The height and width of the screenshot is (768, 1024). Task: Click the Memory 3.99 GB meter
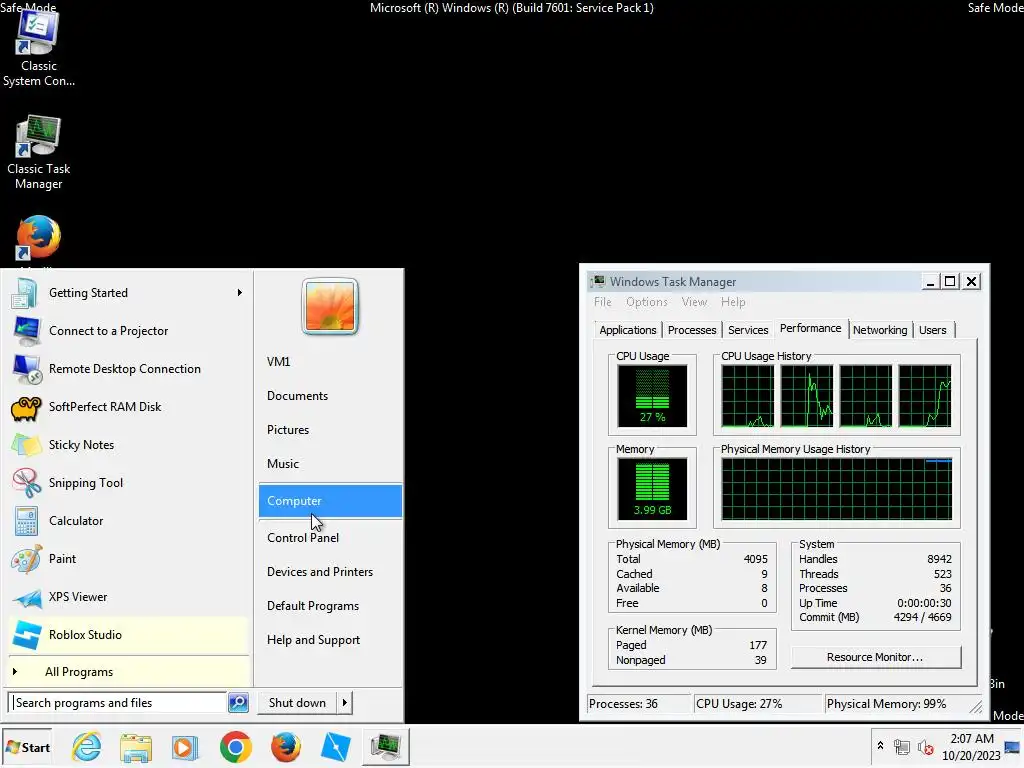pyautogui.click(x=652, y=488)
